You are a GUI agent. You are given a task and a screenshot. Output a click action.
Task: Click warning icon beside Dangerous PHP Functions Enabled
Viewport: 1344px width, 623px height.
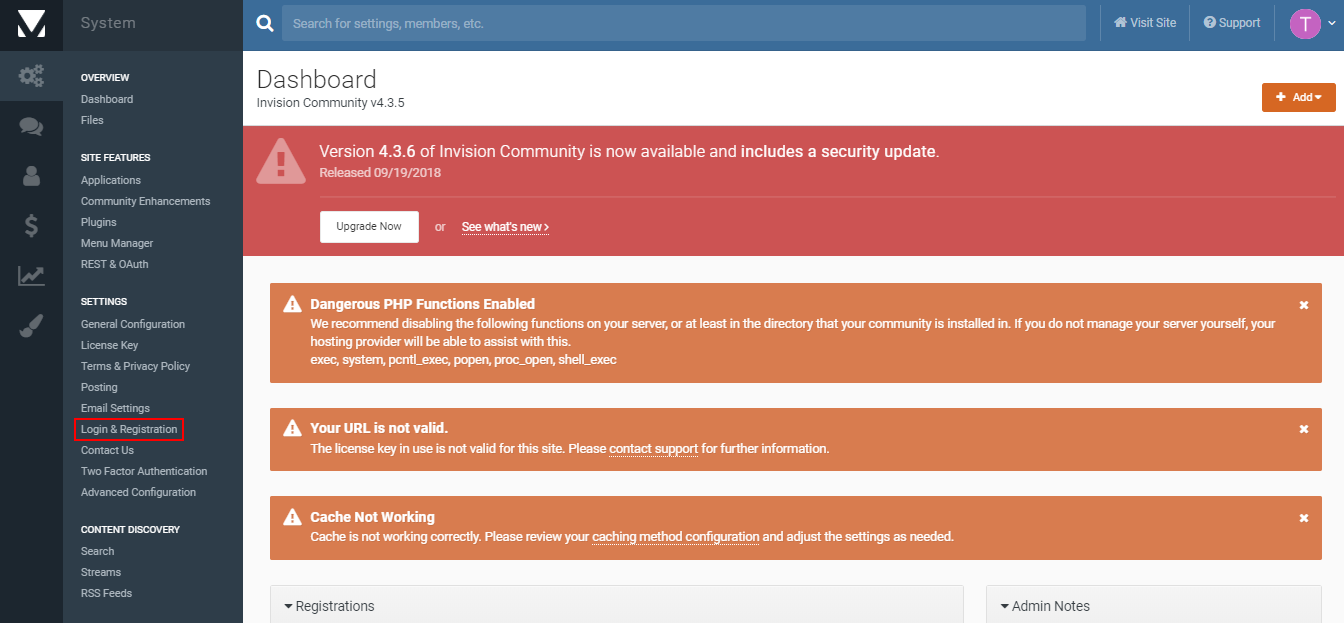292,304
